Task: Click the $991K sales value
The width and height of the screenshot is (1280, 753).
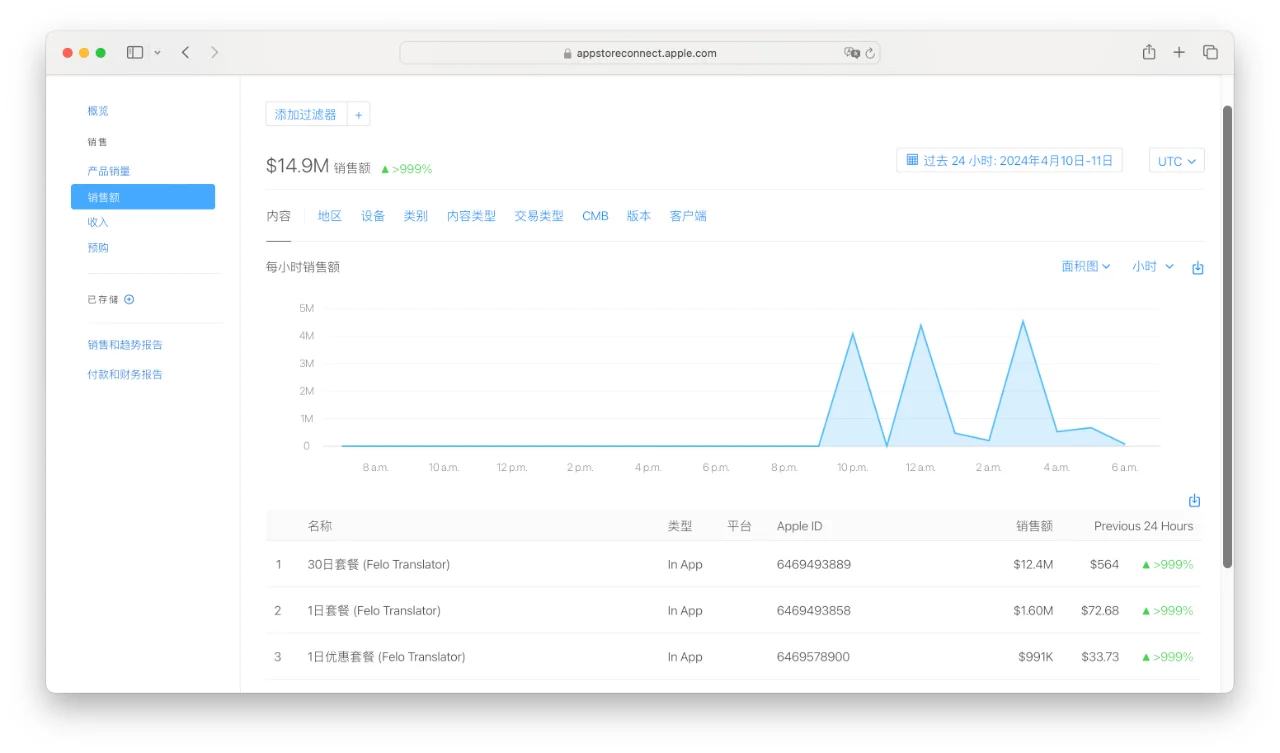Action: click(1036, 657)
